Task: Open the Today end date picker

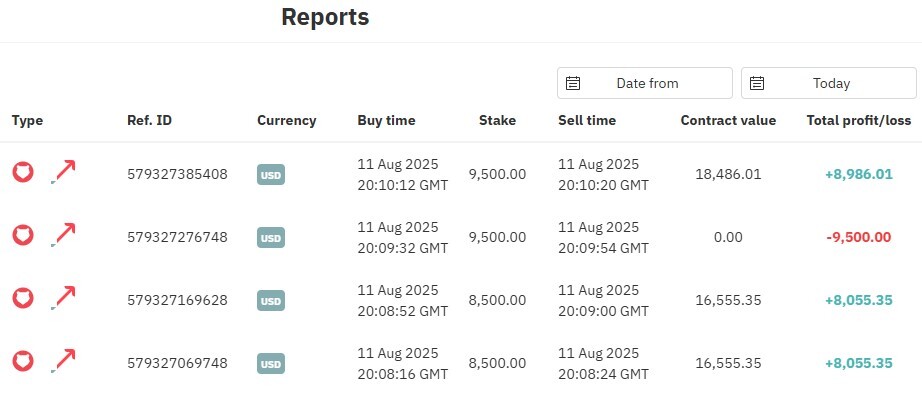Action: coord(829,83)
